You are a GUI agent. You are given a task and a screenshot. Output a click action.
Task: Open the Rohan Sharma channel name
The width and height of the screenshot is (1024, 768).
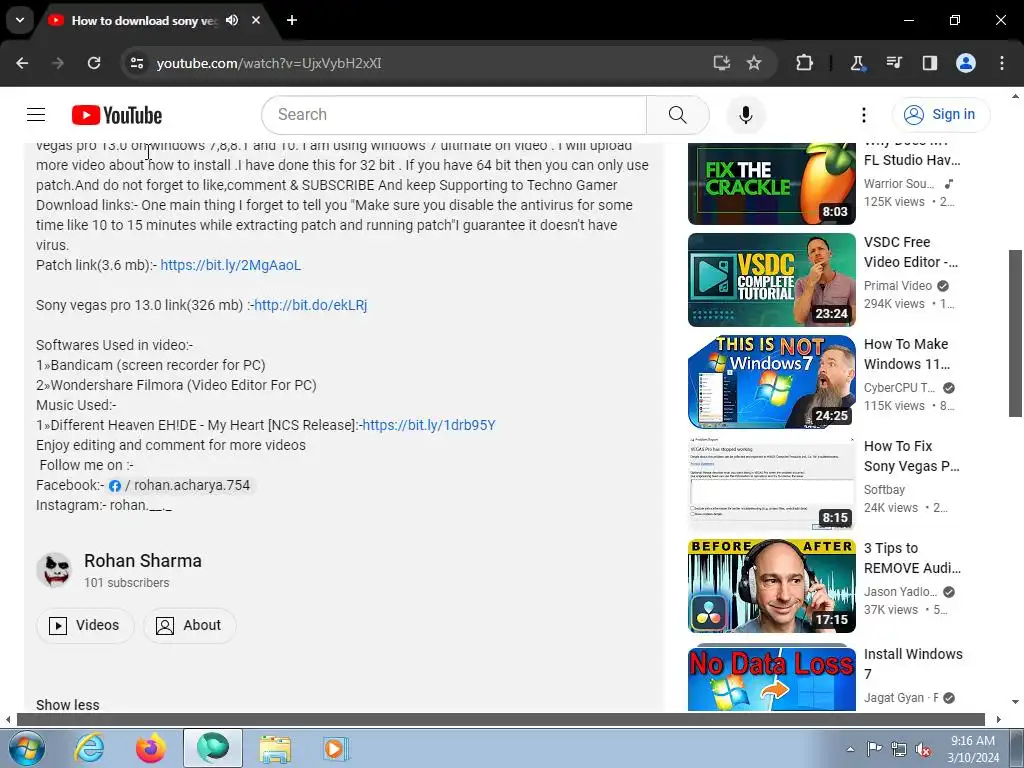point(143,561)
